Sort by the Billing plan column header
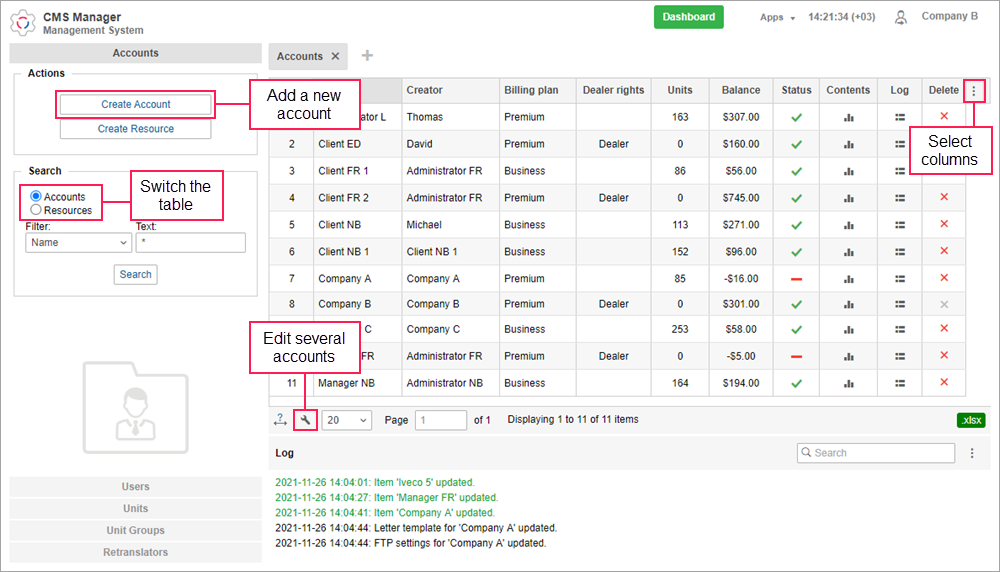 tap(538, 90)
